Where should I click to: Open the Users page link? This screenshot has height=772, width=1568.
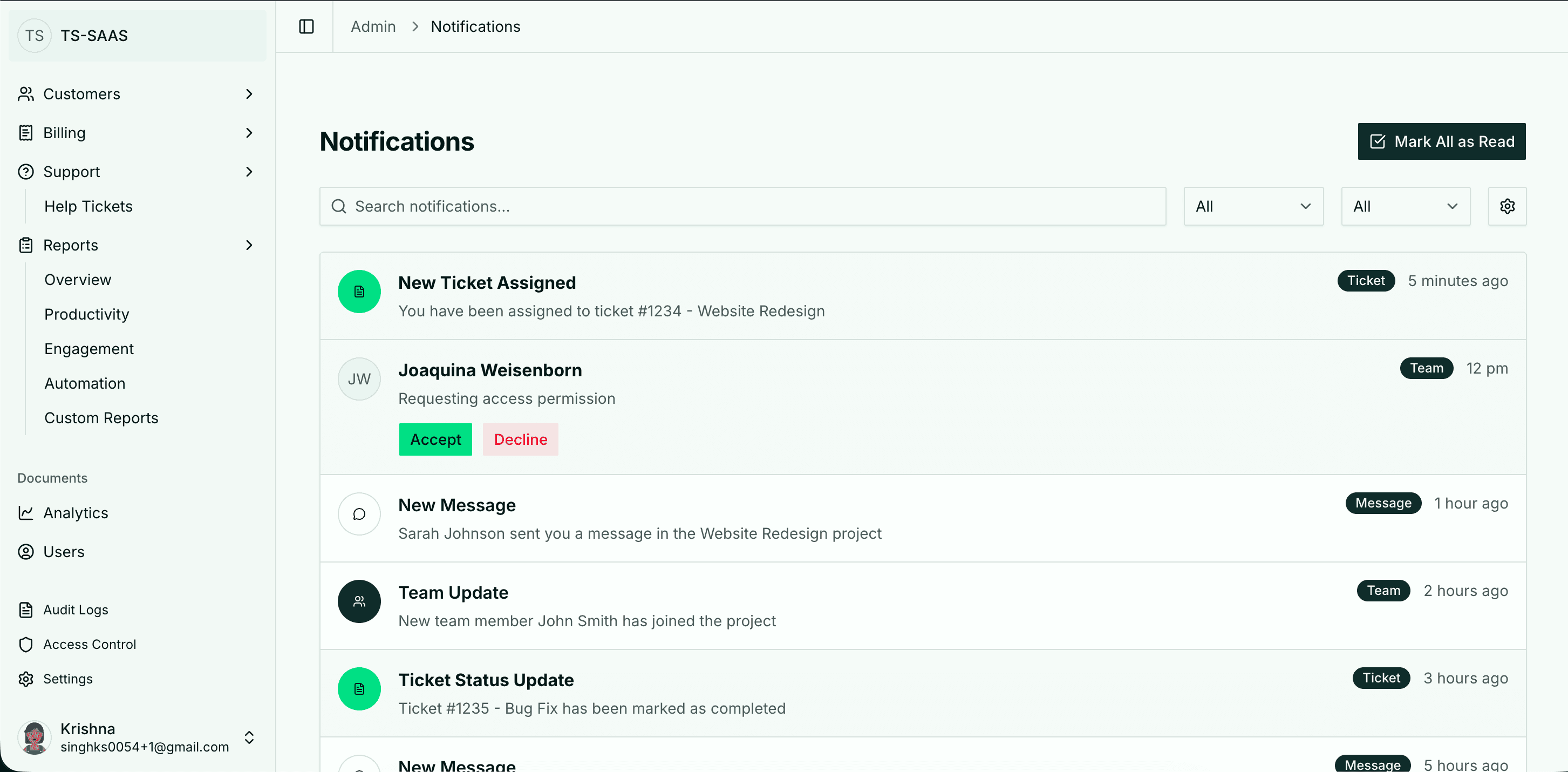tap(64, 552)
